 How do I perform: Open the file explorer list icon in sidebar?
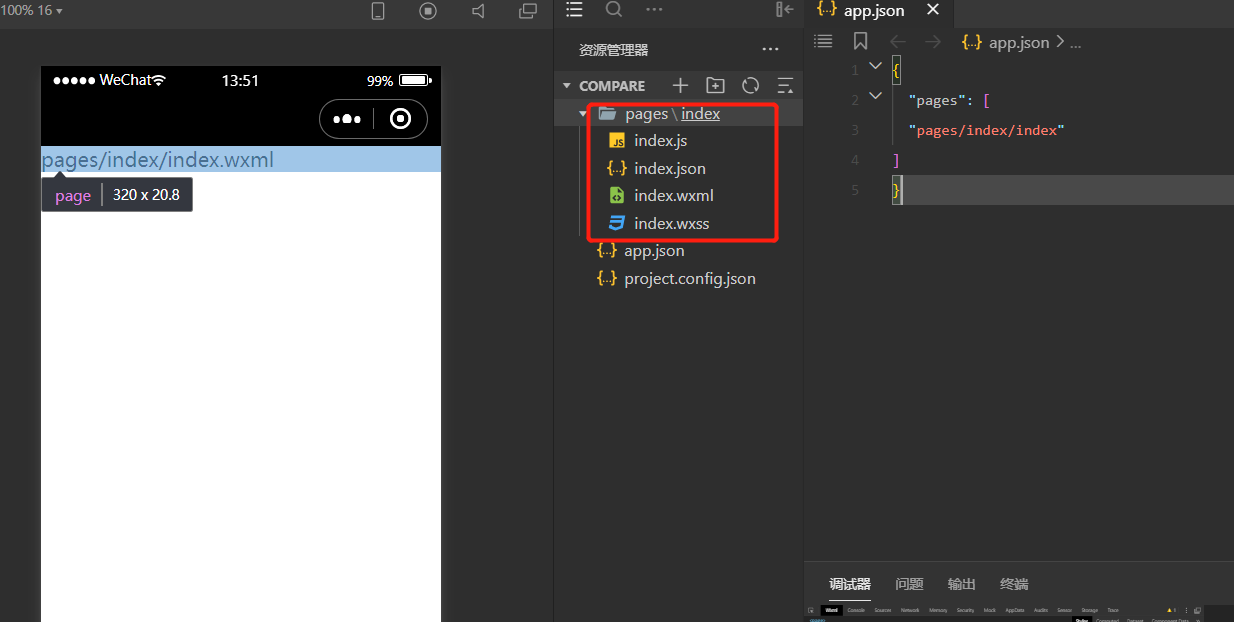click(574, 9)
